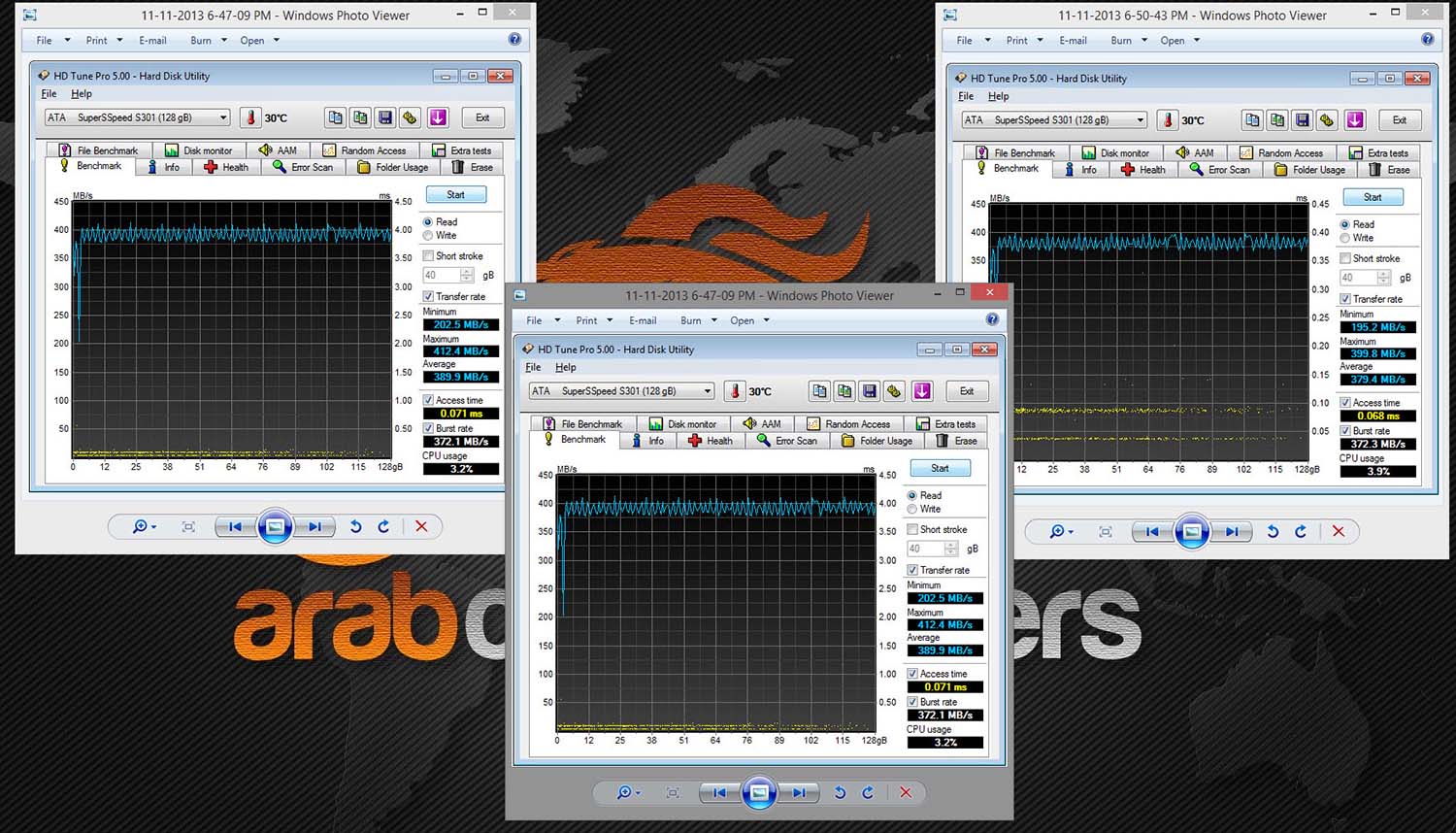Viewport: 1456px width, 833px height.
Task: Select the Write radio button in the foreground HD Tune
Action: 912,509
